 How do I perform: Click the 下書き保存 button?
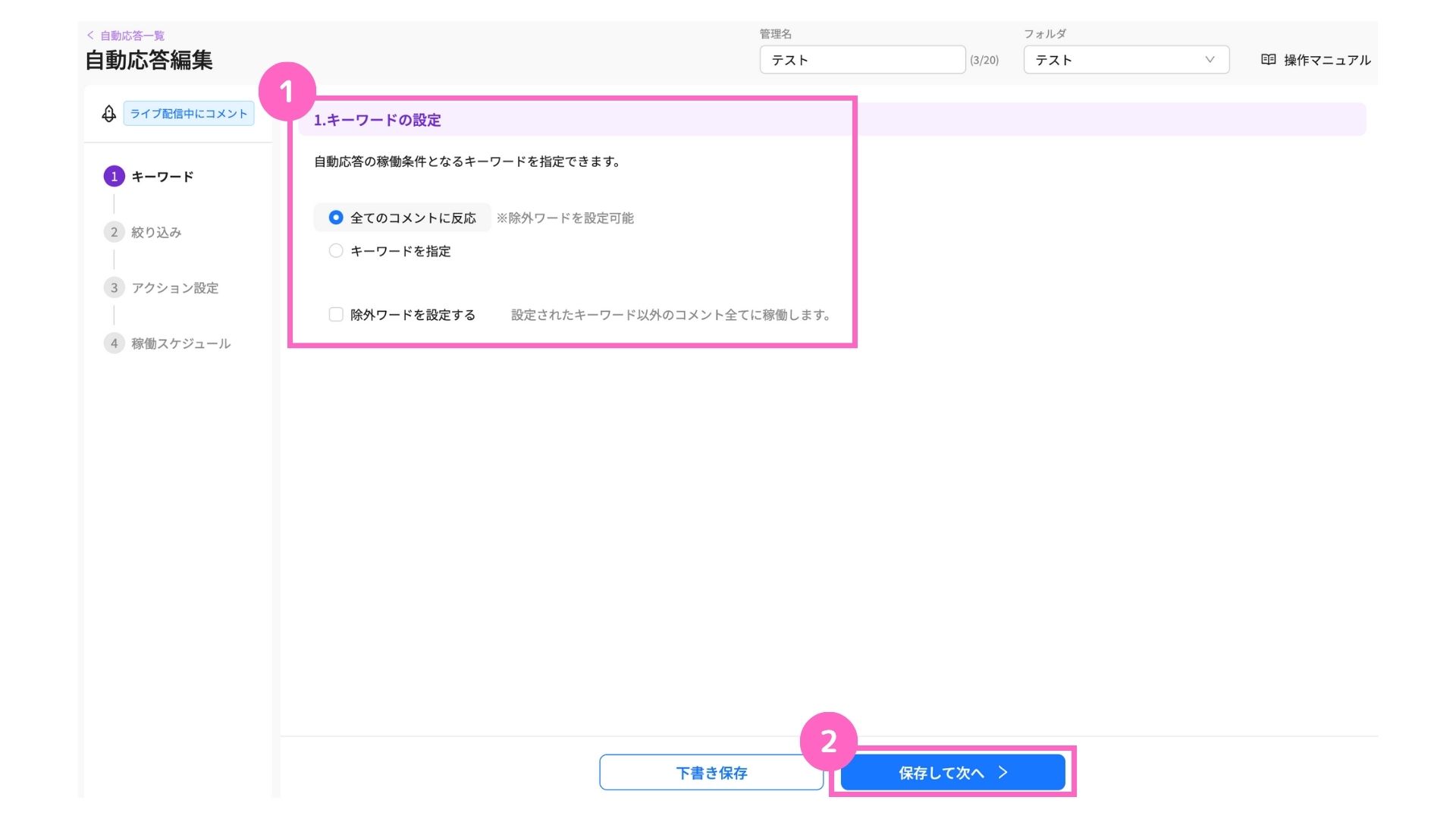point(711,773)
